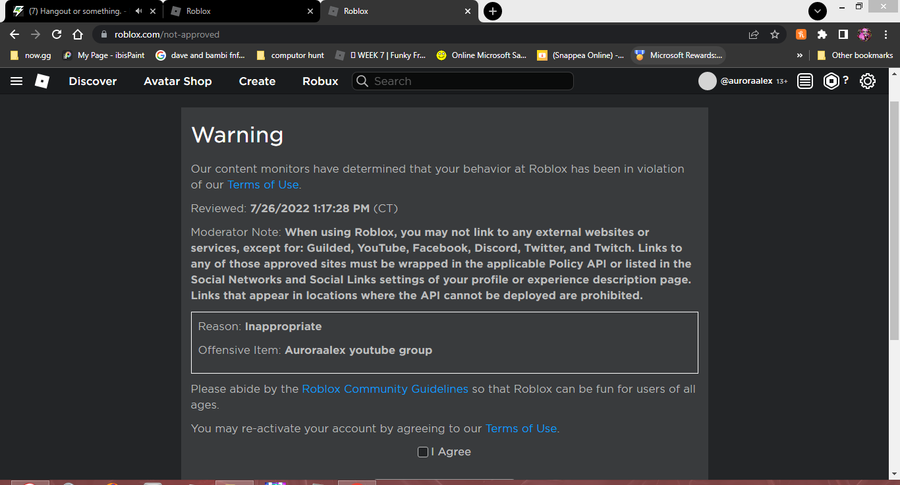Go back with the browser back arrow
Screen dimensions: 900x485
coord(14,34)
